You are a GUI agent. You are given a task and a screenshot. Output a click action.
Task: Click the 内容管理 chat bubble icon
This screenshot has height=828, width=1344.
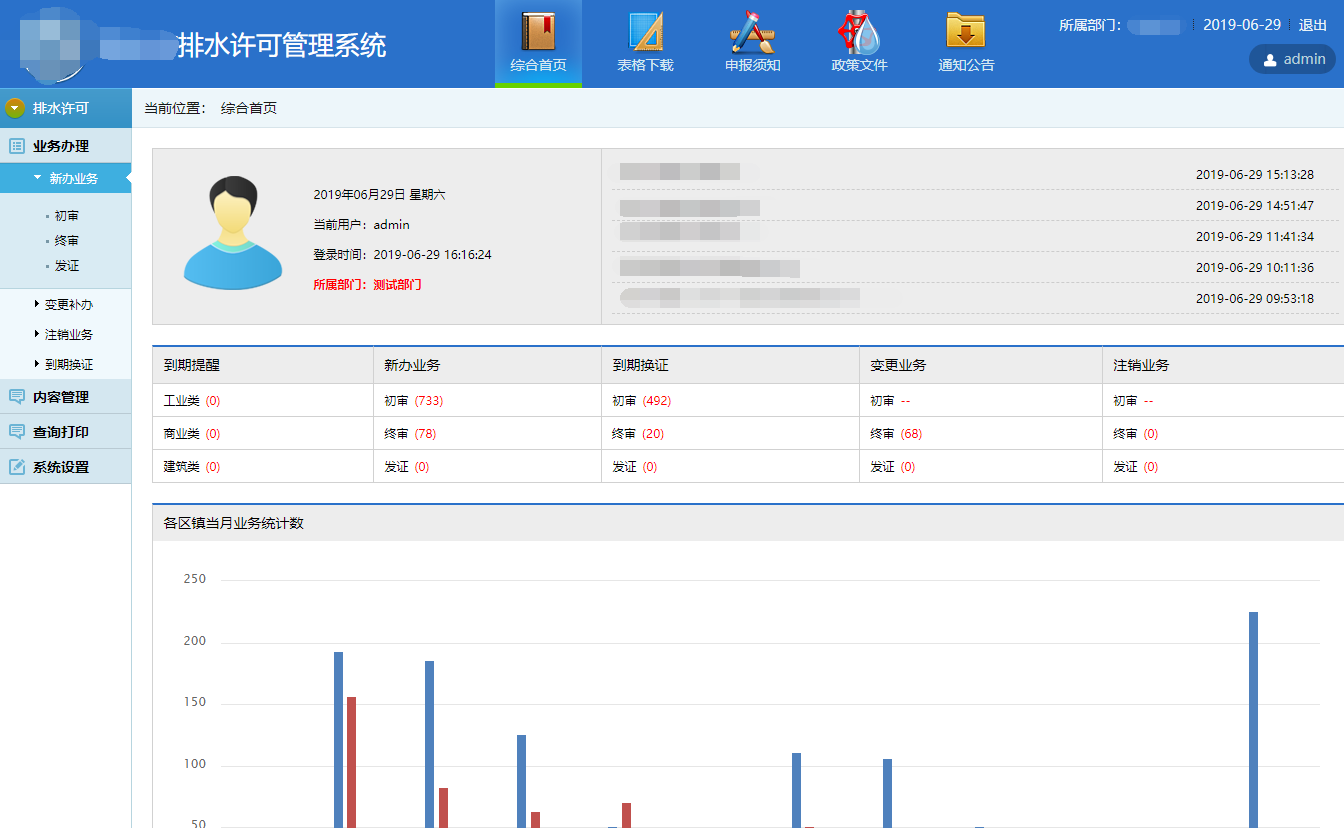(x=16, y=397)
